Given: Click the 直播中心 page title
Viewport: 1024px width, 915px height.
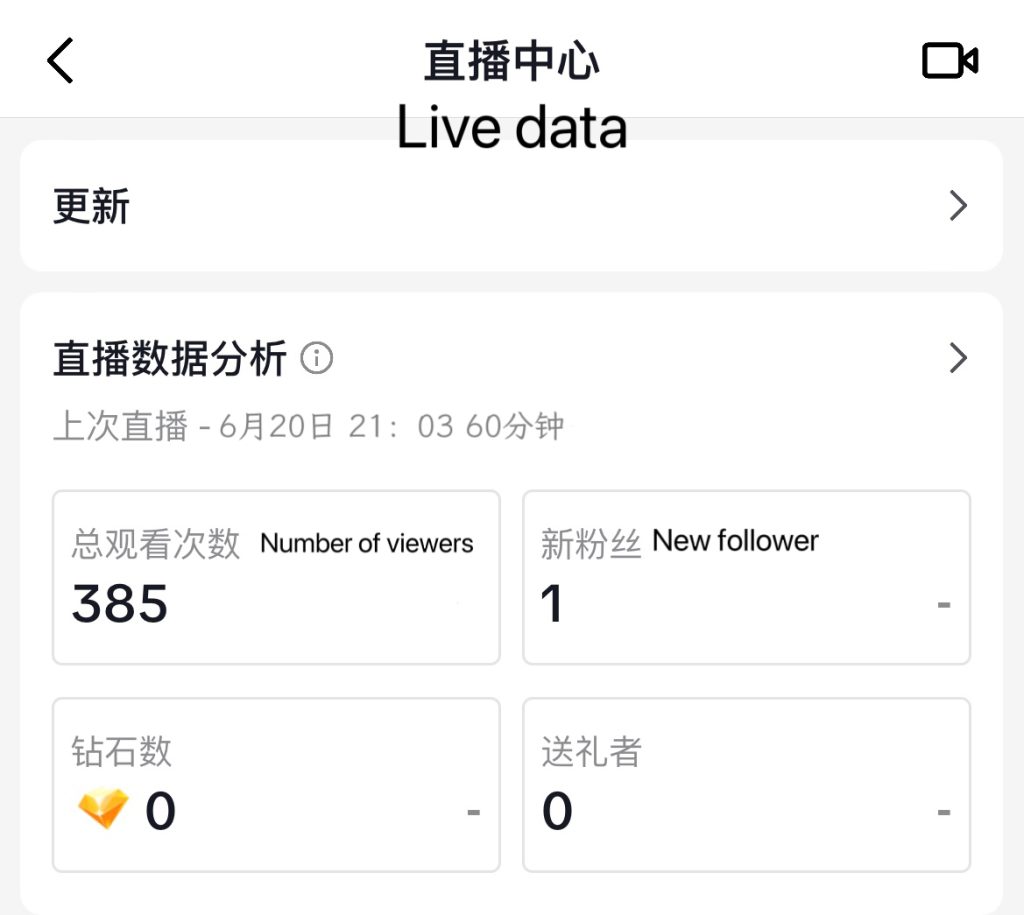Looking at the screenshot, I should (x=511, y=61).
